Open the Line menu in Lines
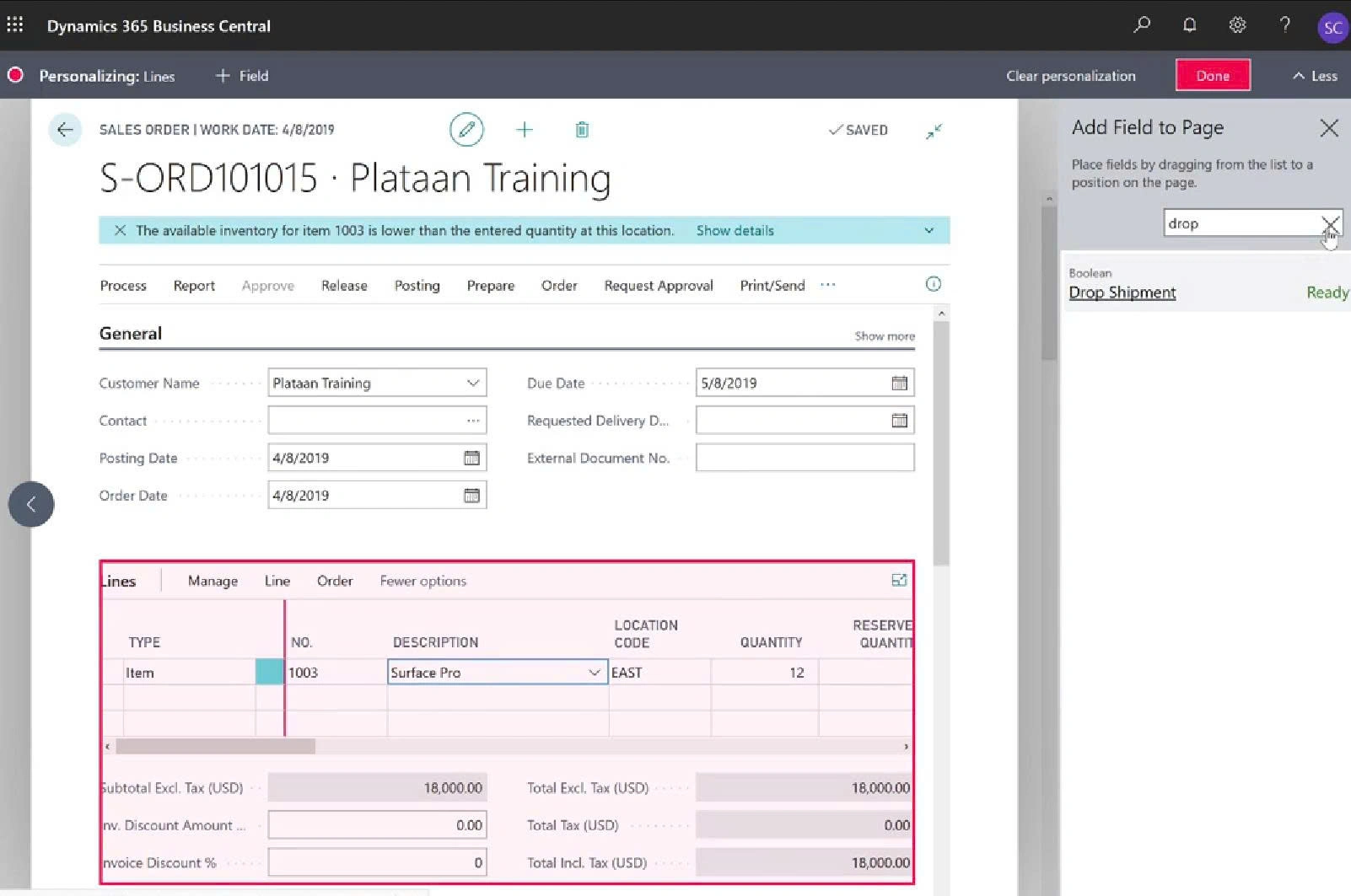The height and width of the screenshot is (896, 1351). (277, 581)
